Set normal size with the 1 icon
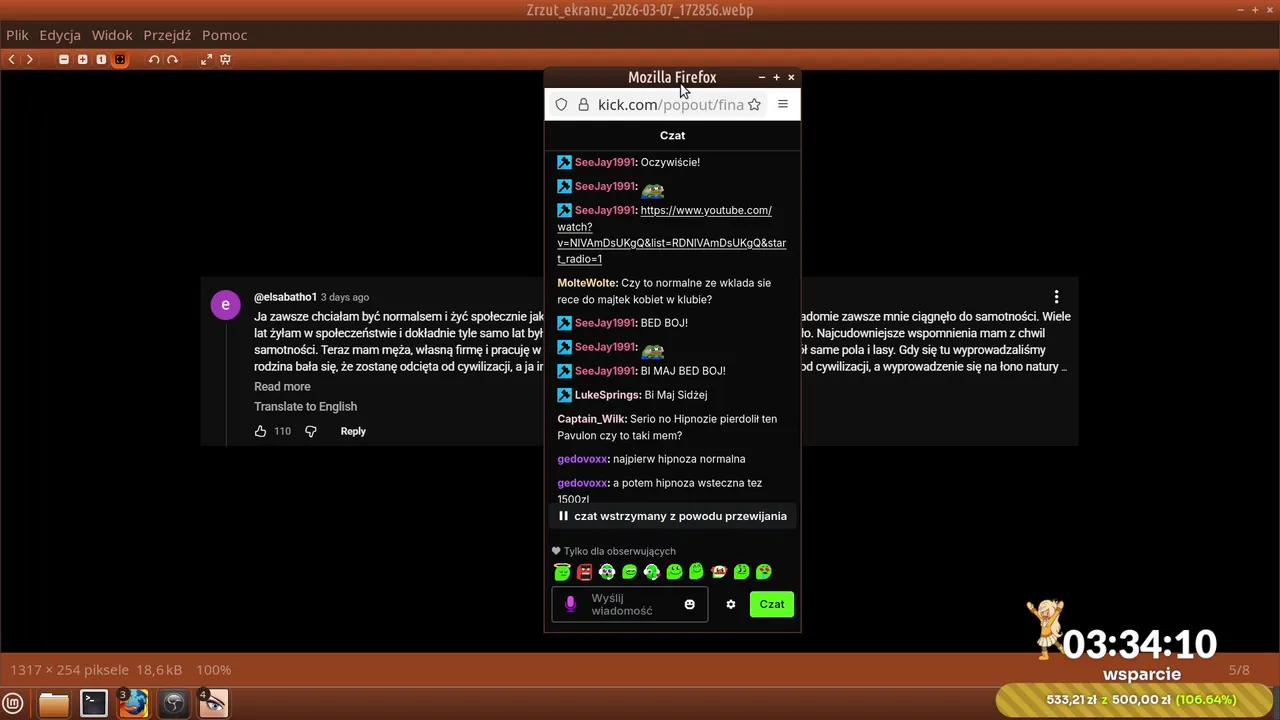 [101, 60]
